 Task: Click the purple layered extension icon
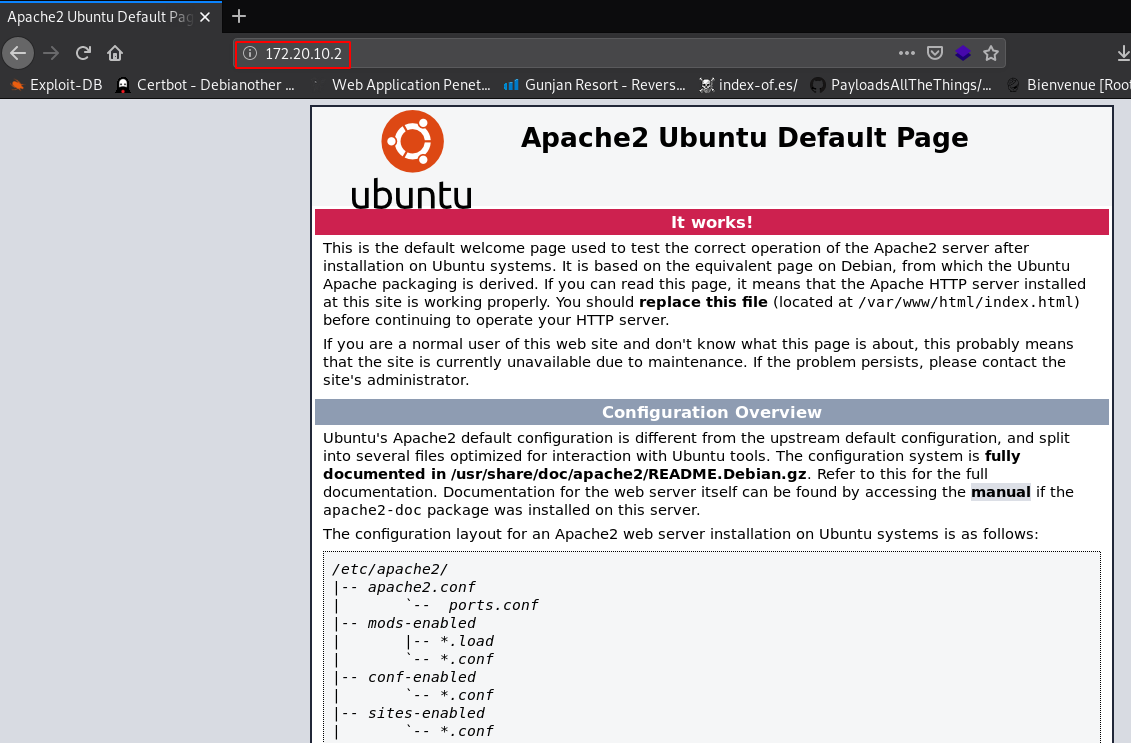[x=963, y=53]
